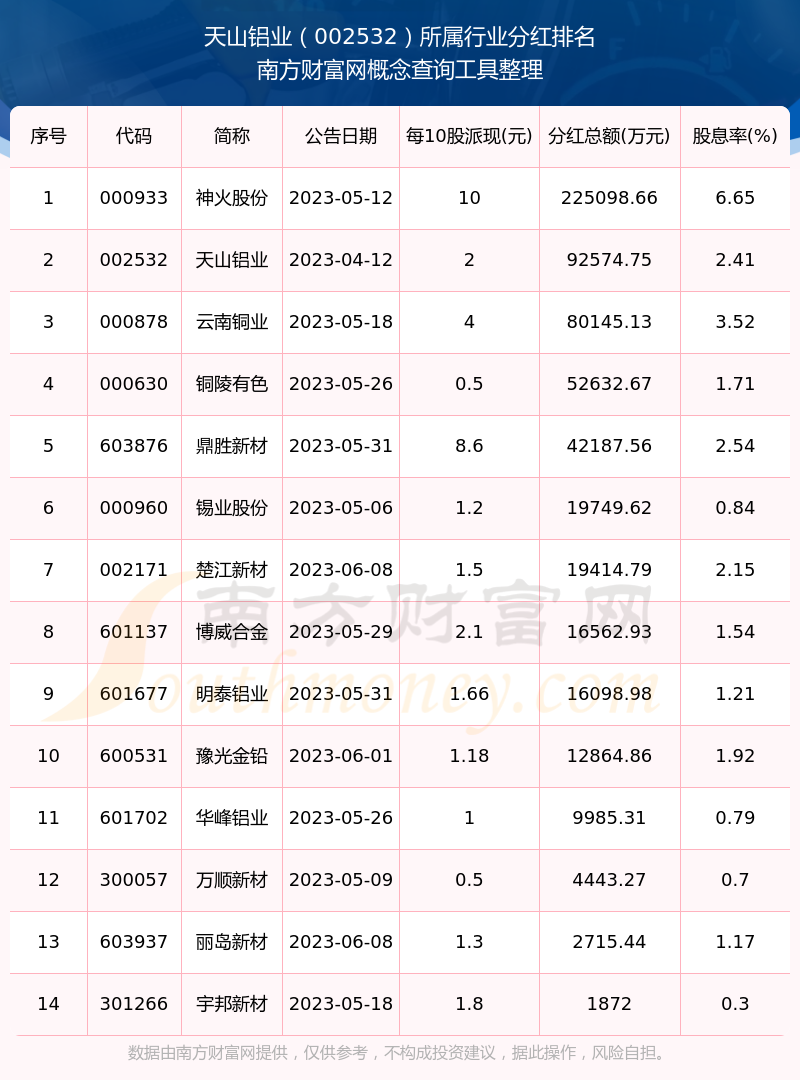
Task: Select company name 楚江新材
Action: coord(232,570)
